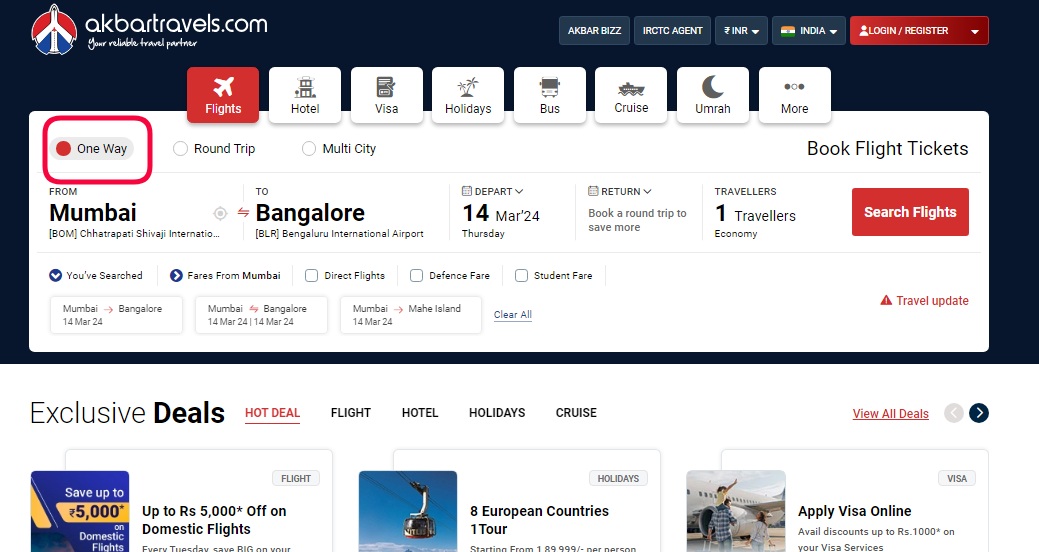Select recent search Mumbai to Bangalore one-way
The height and width of the screenshot is (552, 1039).
coord(117,315)
